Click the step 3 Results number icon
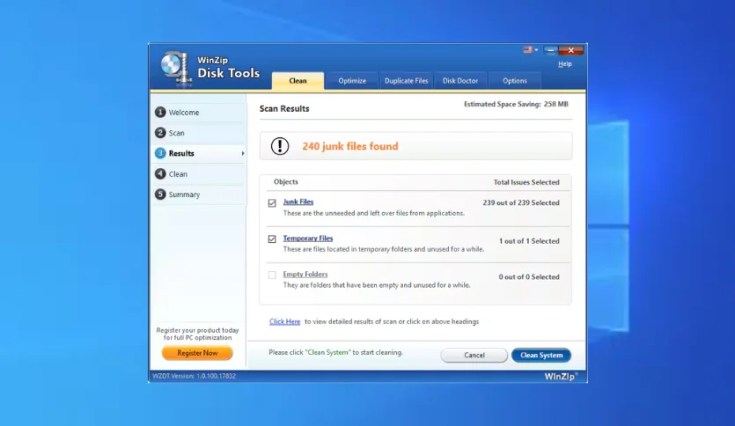735x426 pixels. coord(160,153)
